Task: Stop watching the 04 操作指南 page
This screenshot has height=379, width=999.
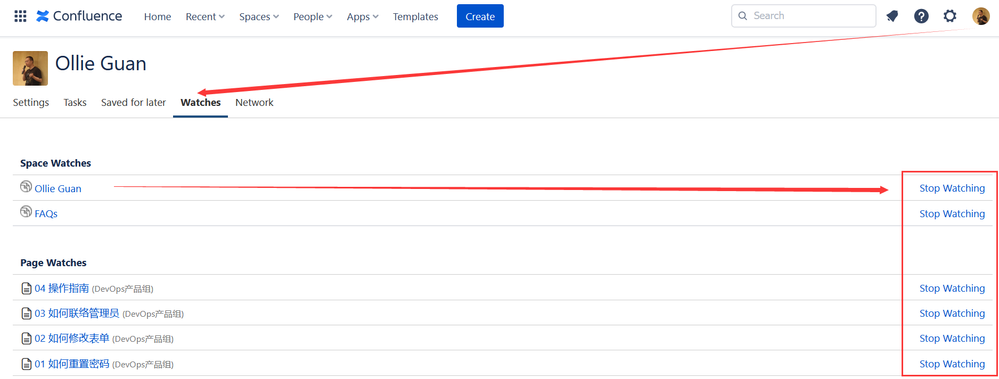Action: [952, 288]
